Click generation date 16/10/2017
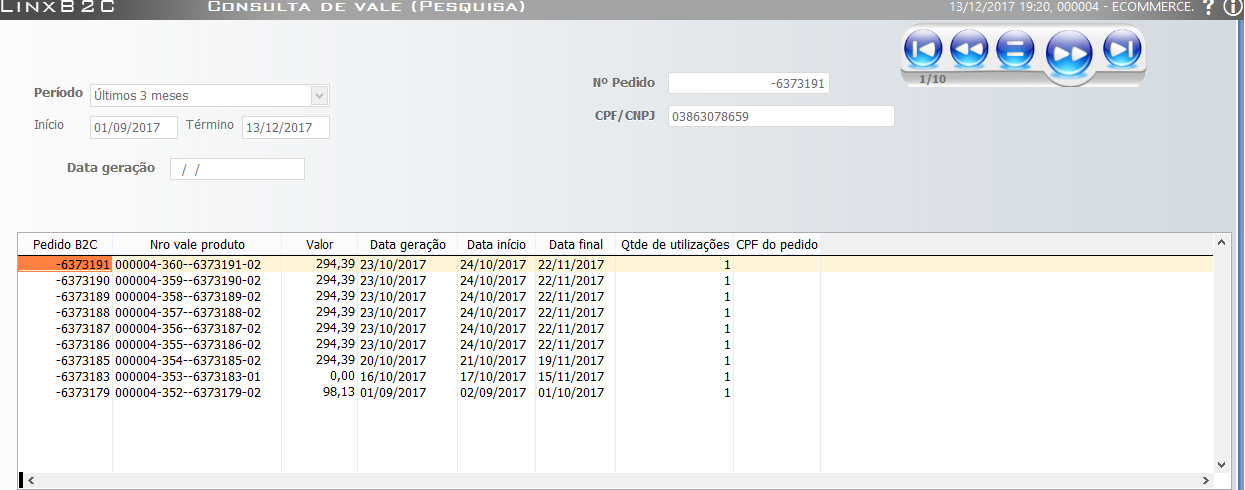This screenshot has height=490, width=1245. click(393, 377)
